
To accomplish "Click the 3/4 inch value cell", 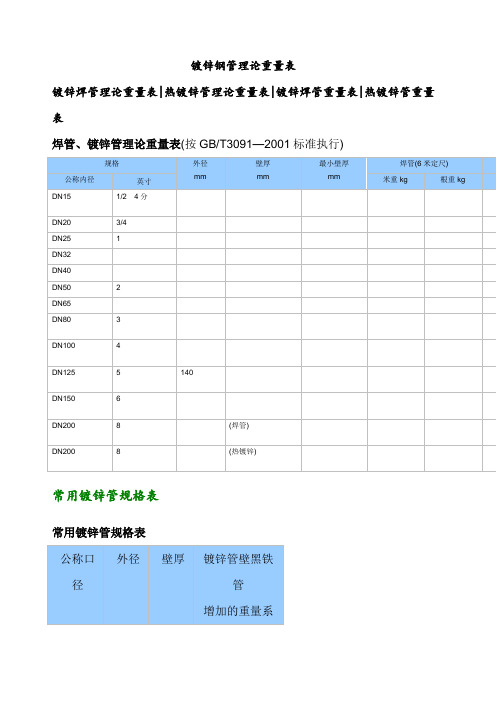I will point(144,224).
